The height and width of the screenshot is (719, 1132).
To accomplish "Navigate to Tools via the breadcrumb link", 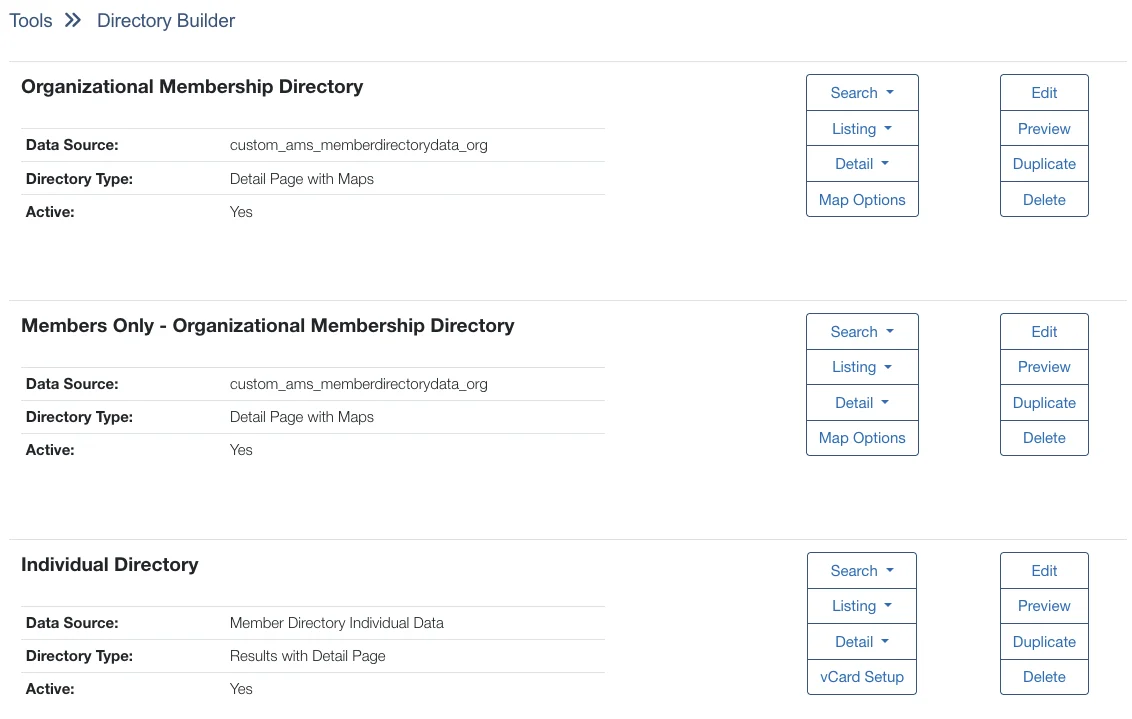I will tap(30, 20).
